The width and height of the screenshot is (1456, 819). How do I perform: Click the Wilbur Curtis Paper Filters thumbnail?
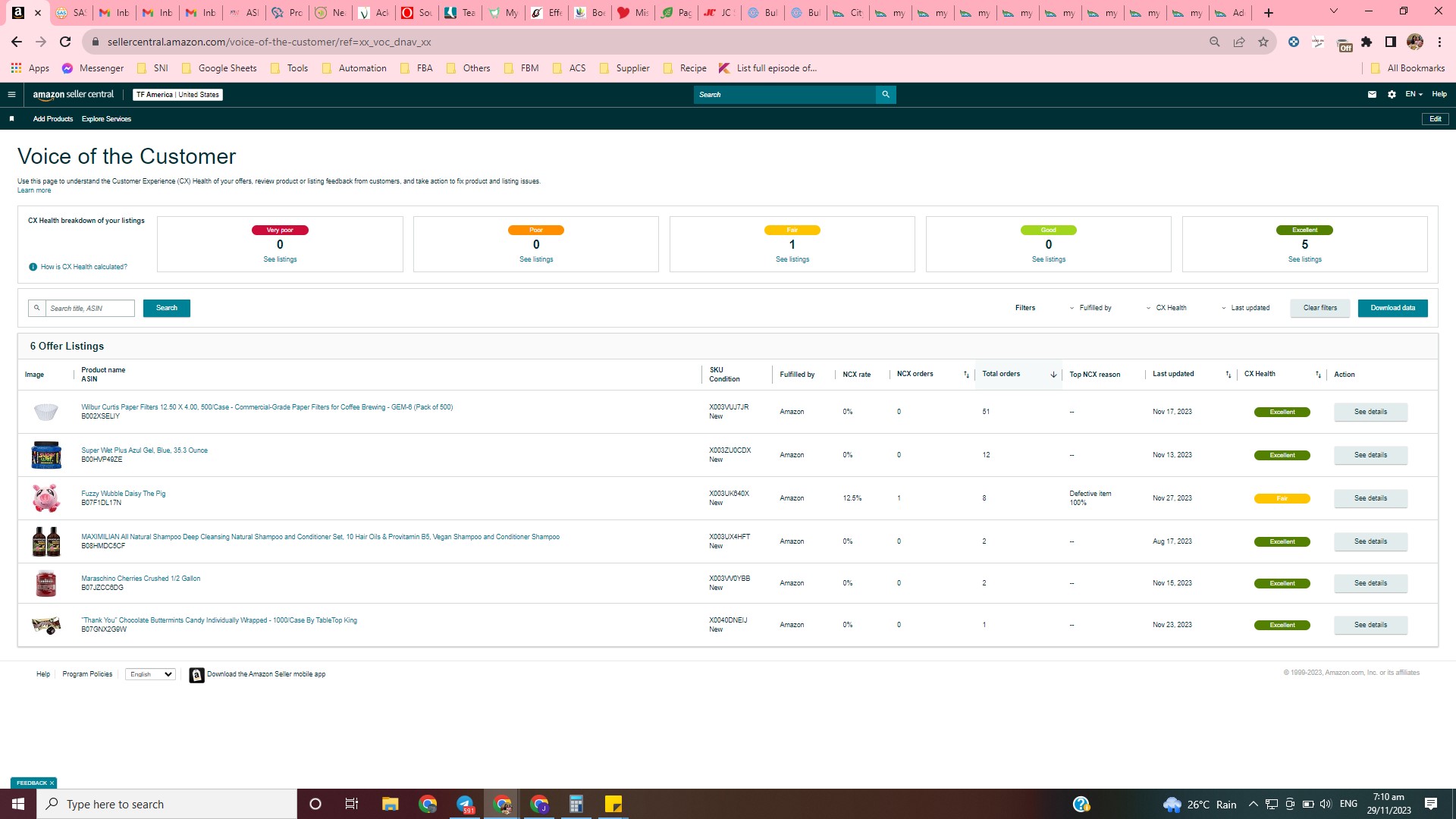point(46,412)
